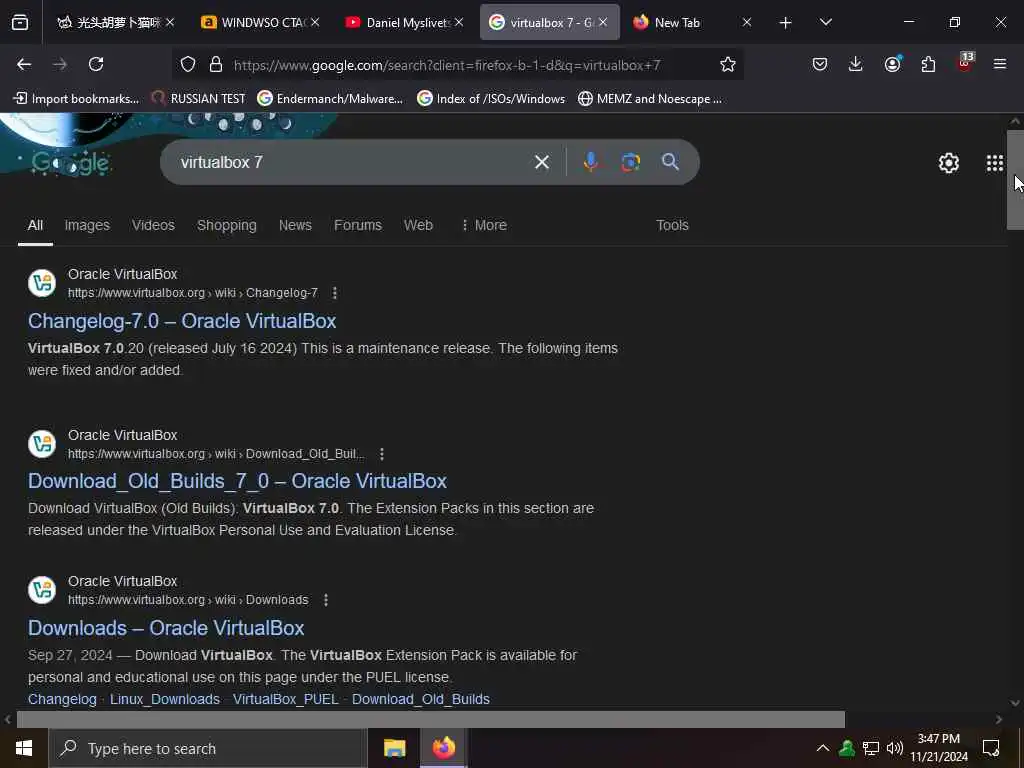
Task: Open Index of /ISOs/Windows bookmark
Action: [x=491, y=99]
